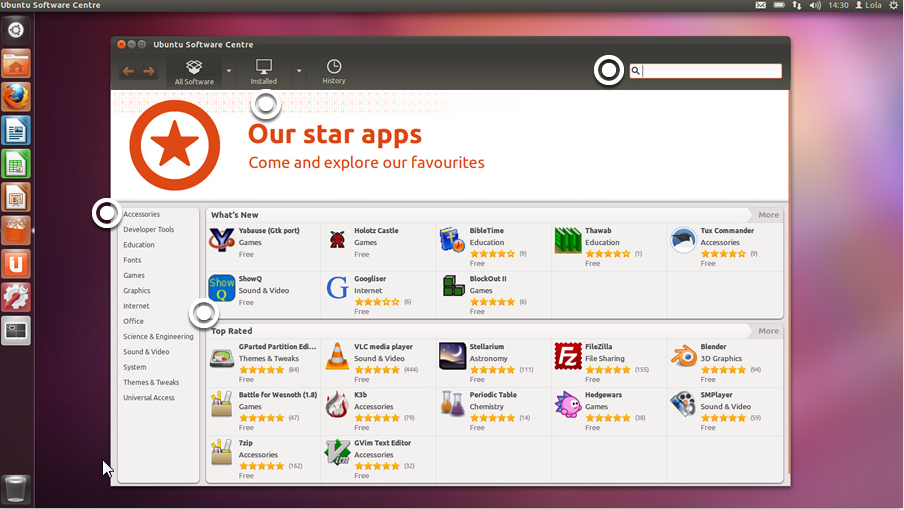The width and height of the screenshot is (904, 510).
Task: Click More in the What's New section
Action: tap(768, 215)
